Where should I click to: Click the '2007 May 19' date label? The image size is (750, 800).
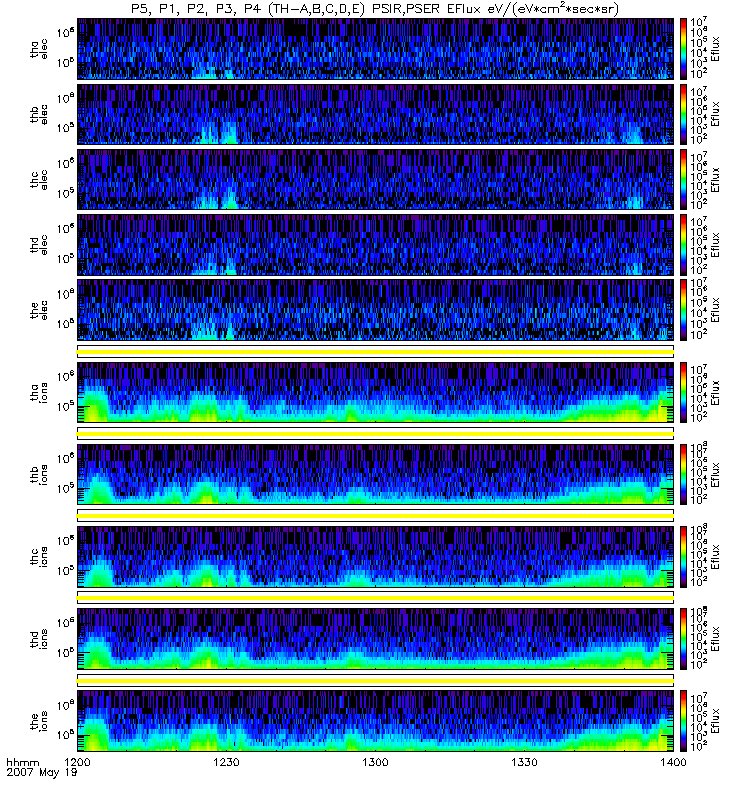tap(42, 772)
